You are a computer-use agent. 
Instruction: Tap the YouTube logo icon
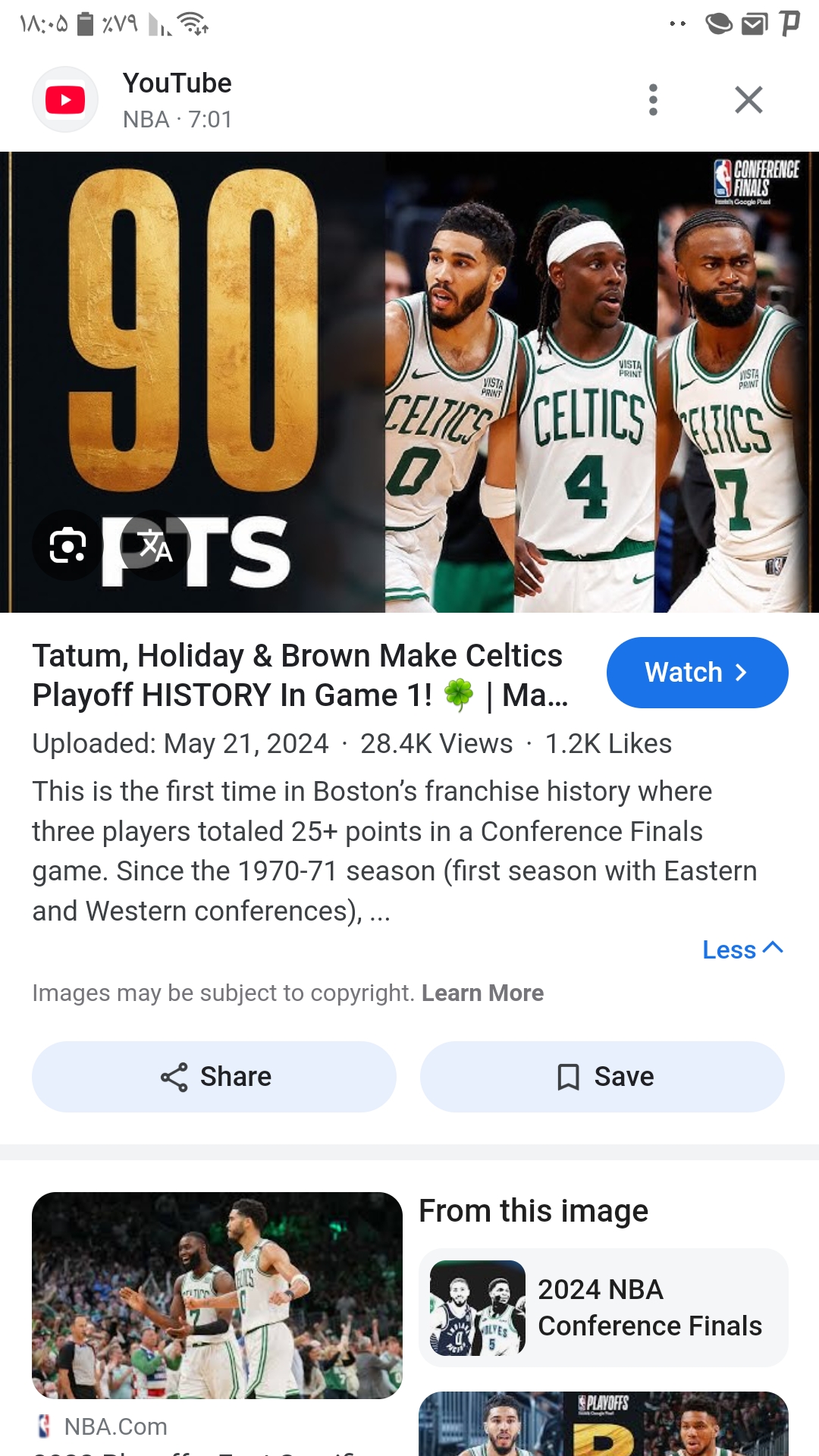pos(65,100)
